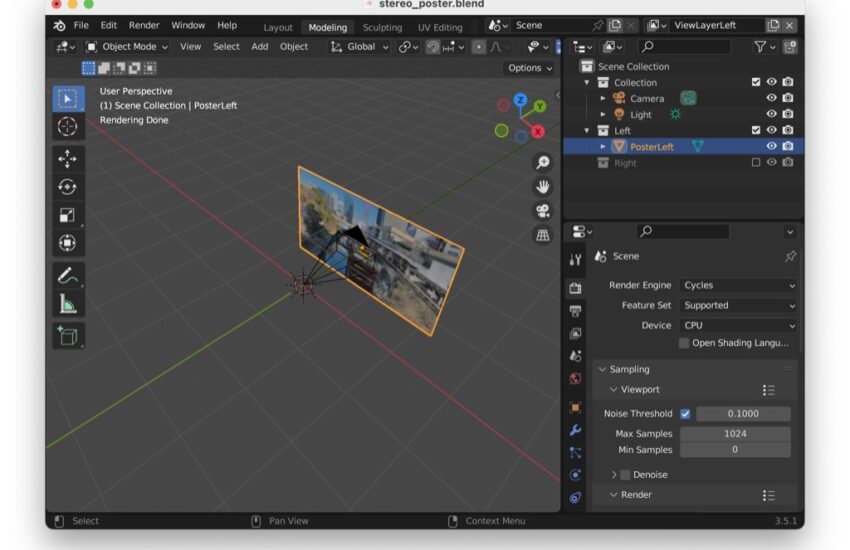850x550 pixels.
Task: Select the Rotate tool
Action: [67, 186]
